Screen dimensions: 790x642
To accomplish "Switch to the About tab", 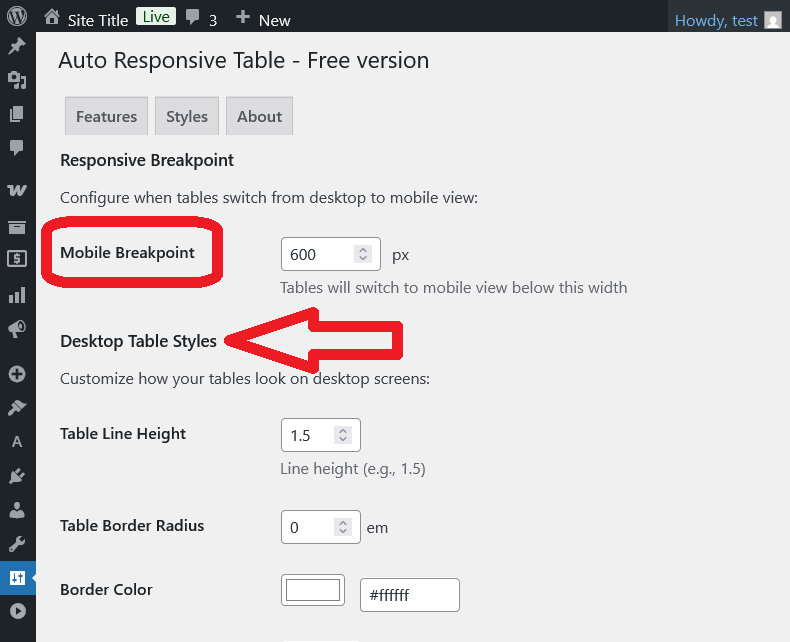I will [x=259, y=116].
